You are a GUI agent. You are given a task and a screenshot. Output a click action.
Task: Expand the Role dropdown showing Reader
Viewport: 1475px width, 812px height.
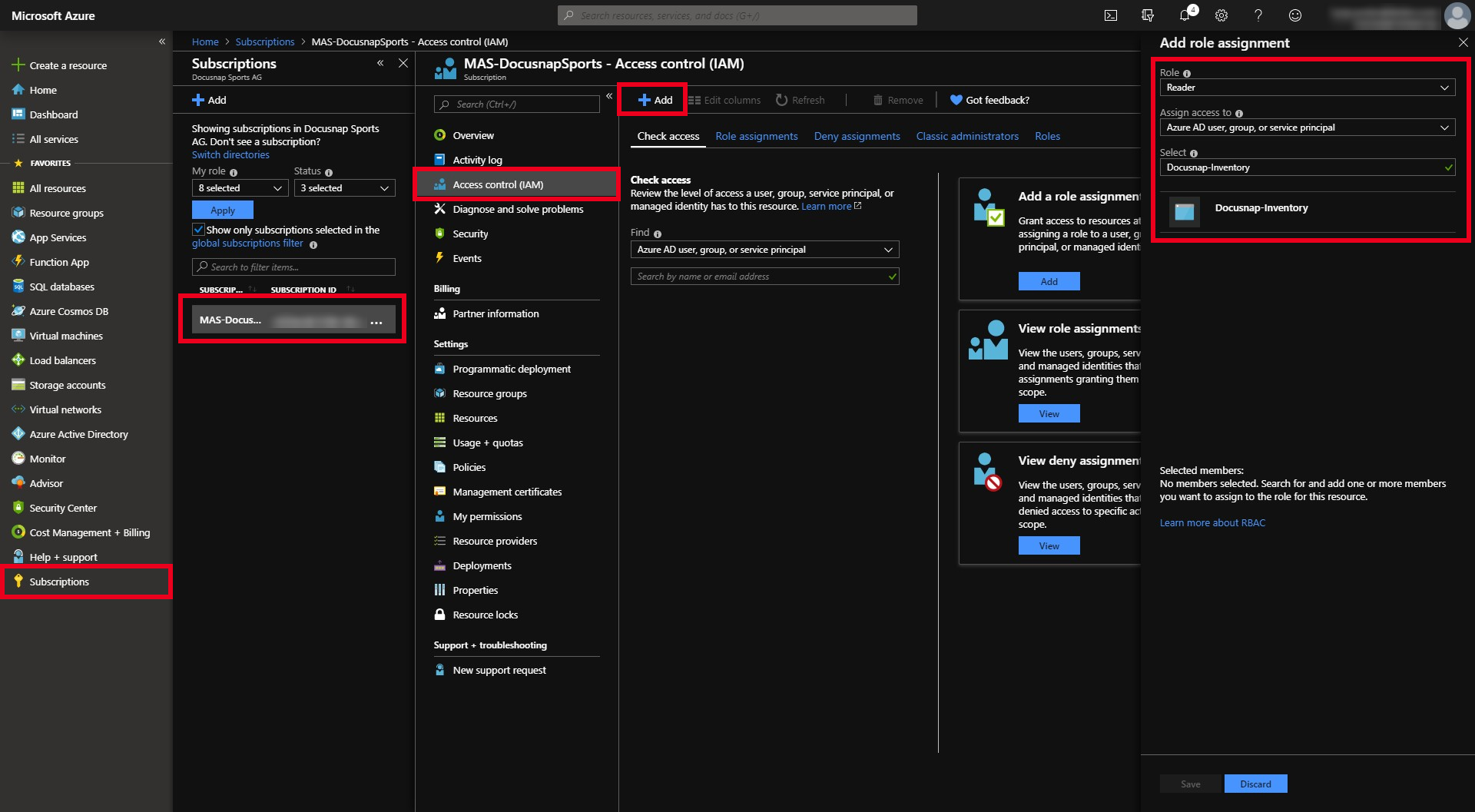pos(1308,88)
